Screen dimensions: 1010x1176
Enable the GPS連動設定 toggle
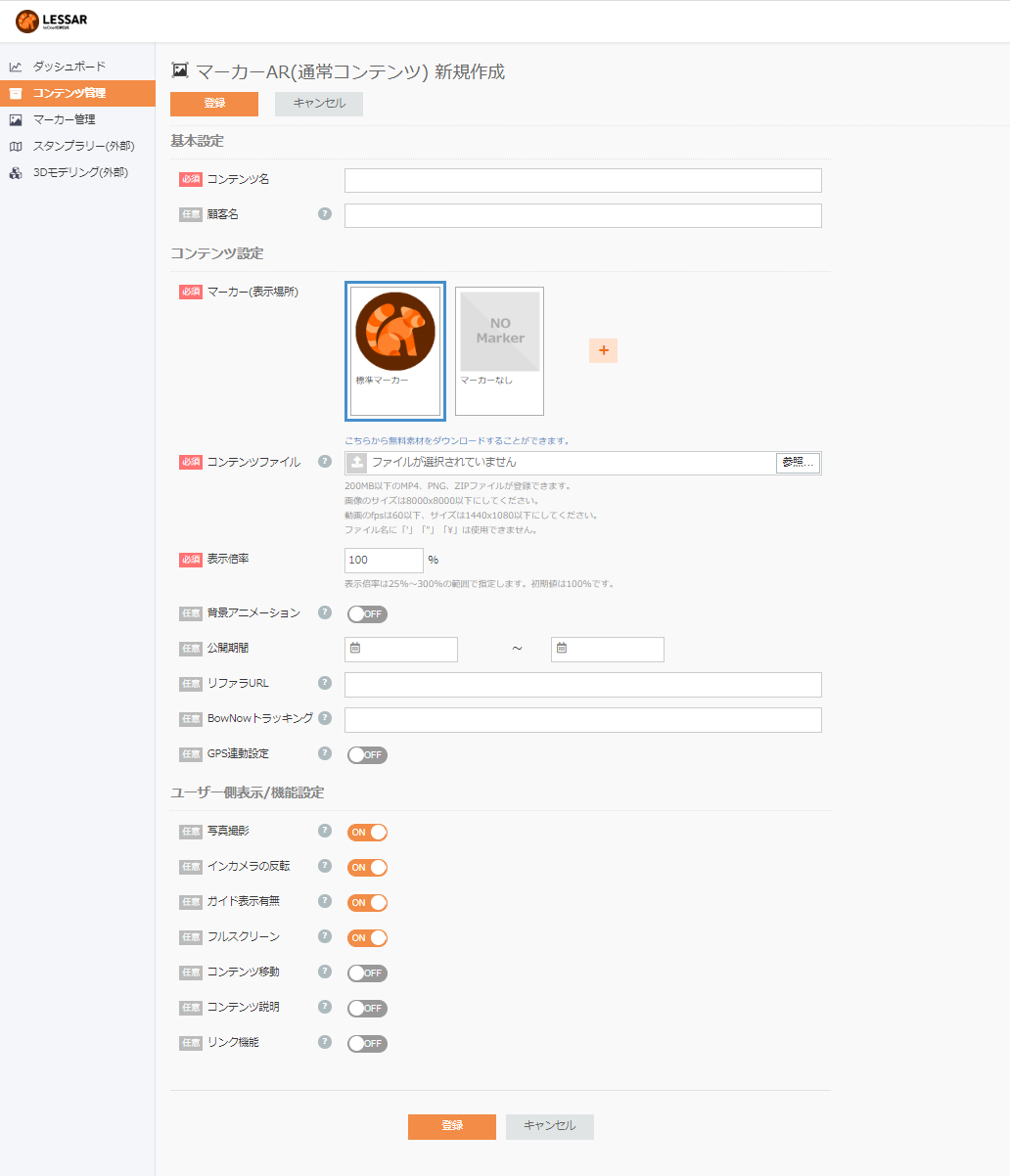pyautogui.click(x=367, y=755)
